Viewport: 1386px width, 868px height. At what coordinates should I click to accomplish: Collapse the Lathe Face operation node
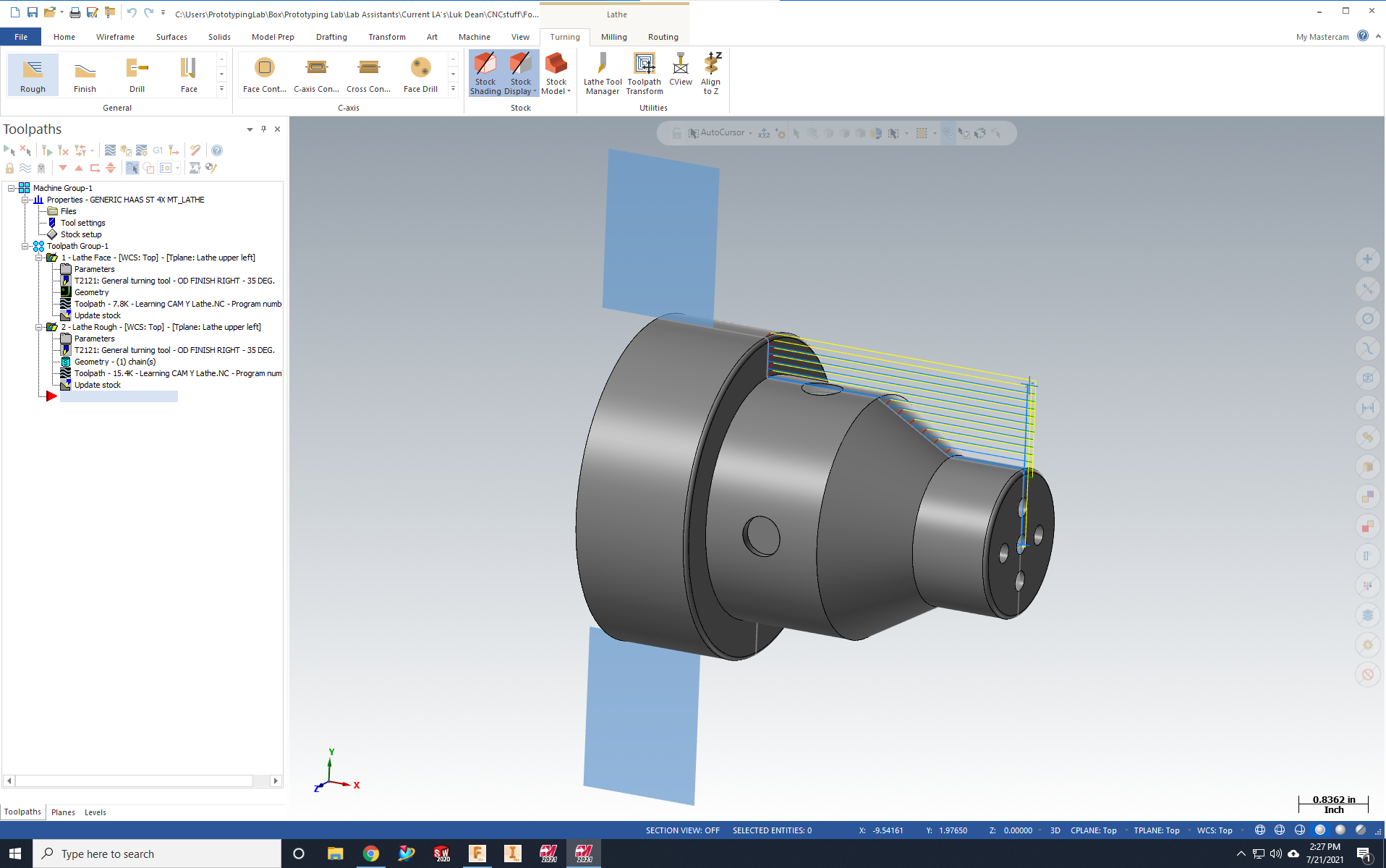[39, 258]
